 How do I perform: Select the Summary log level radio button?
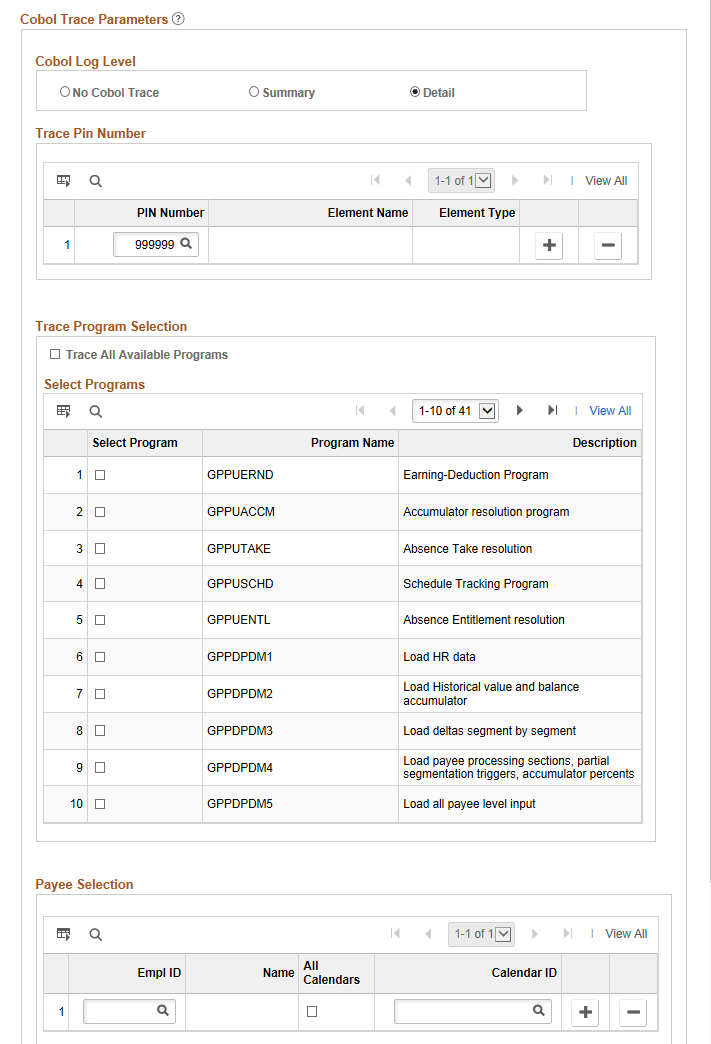[x=254, y=91]
